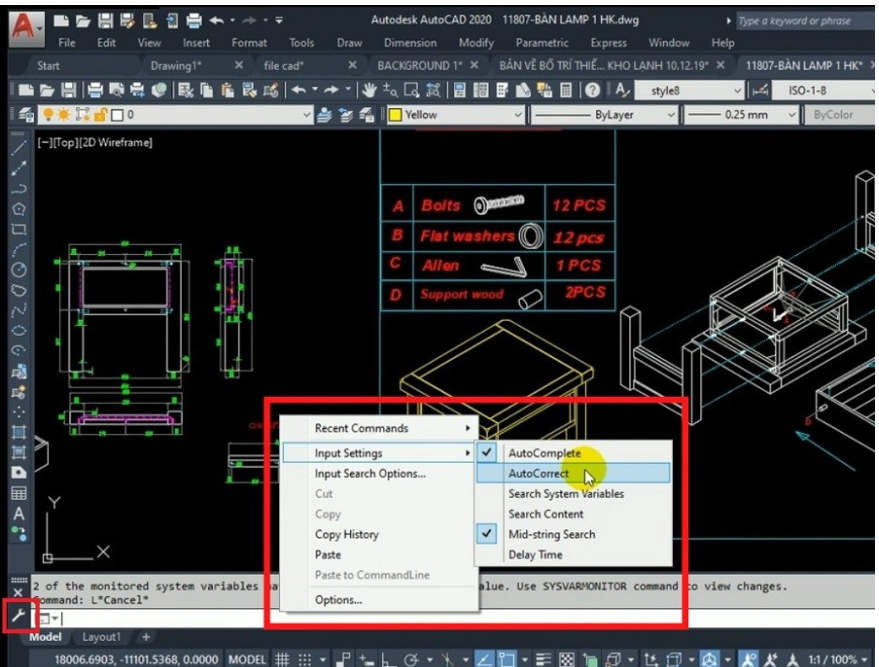Open the Parametric menu
Image resolution: width=879 pixels, height=667 pixels.
[x=541, y=43]
